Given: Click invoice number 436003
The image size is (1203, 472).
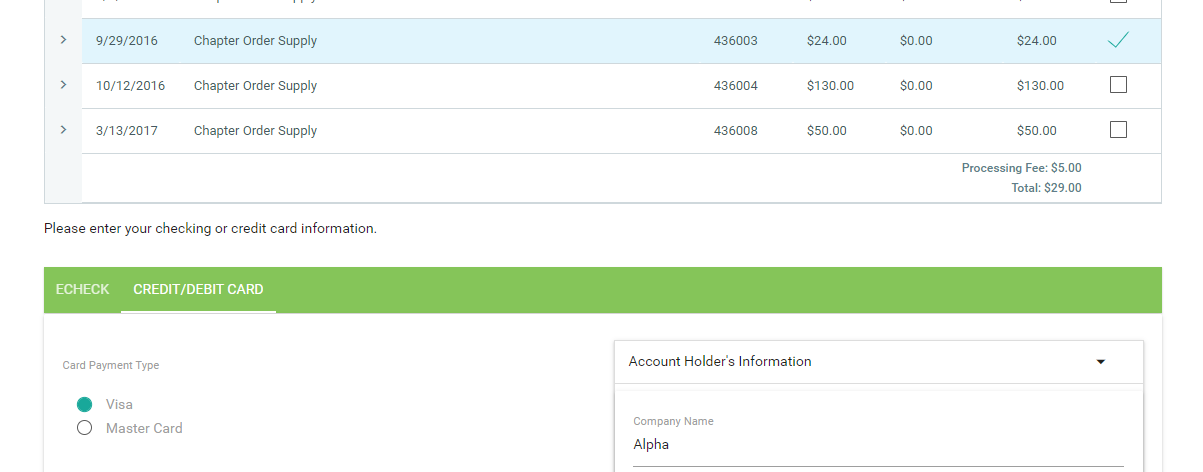Looking at the screenshot, I should click(735, 41).
